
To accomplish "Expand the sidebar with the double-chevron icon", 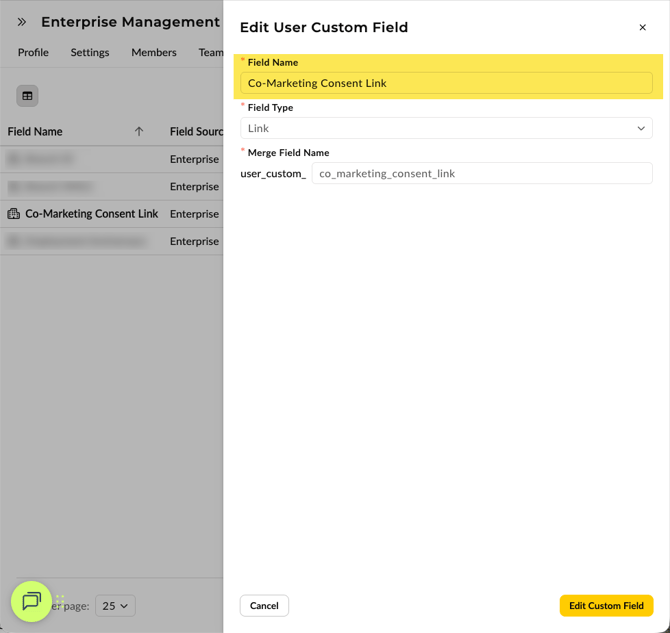I will 22,22.
